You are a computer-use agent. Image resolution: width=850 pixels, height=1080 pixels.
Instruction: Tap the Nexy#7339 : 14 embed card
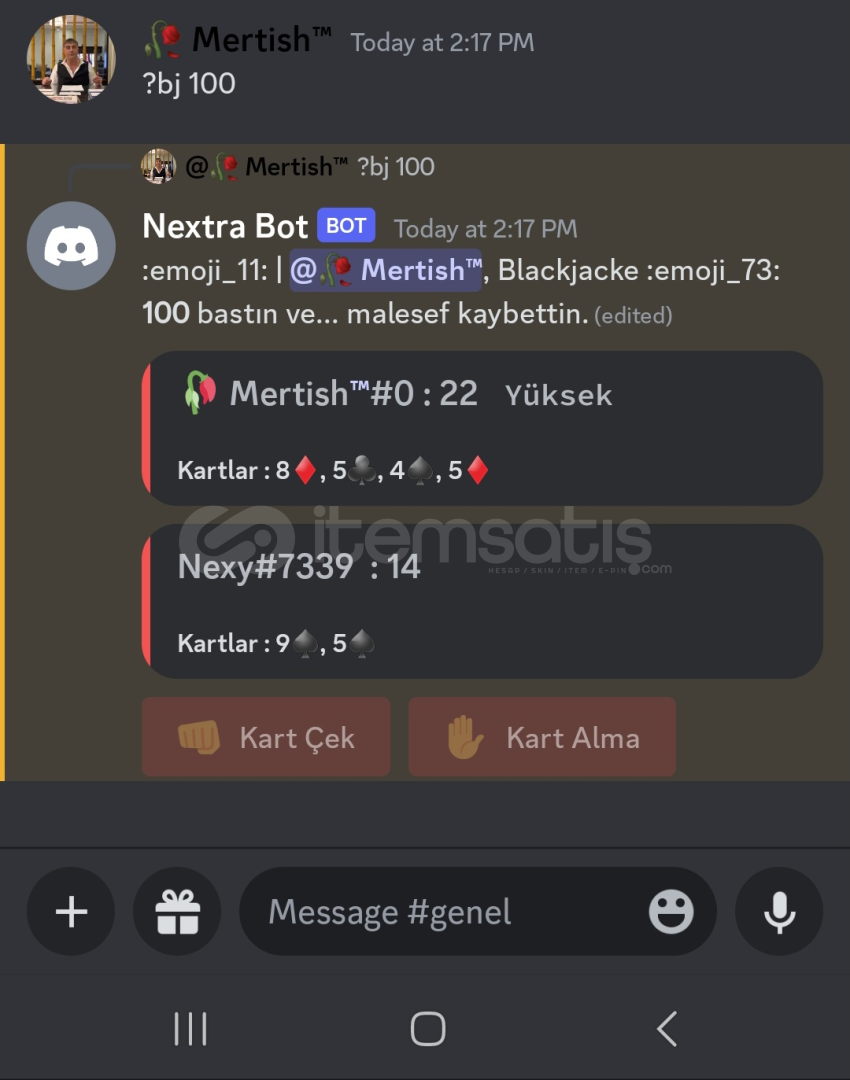(x=482, y=601)
